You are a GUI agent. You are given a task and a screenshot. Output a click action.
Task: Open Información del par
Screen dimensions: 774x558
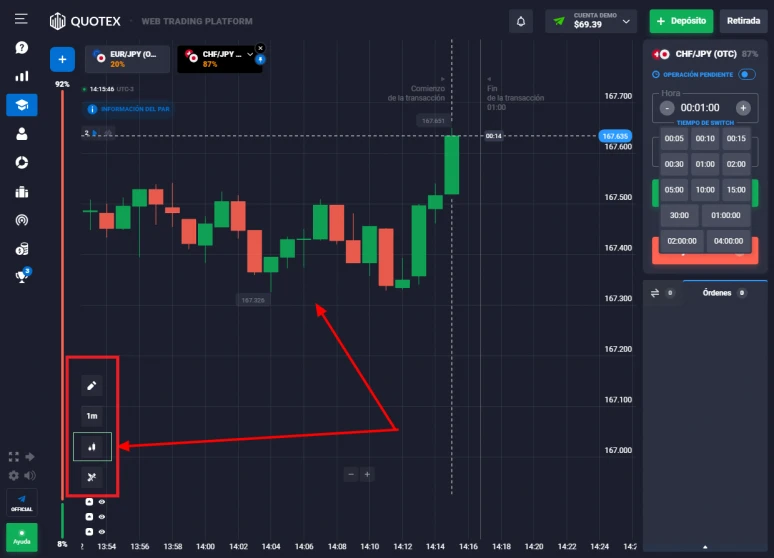(x=129, y=109)
